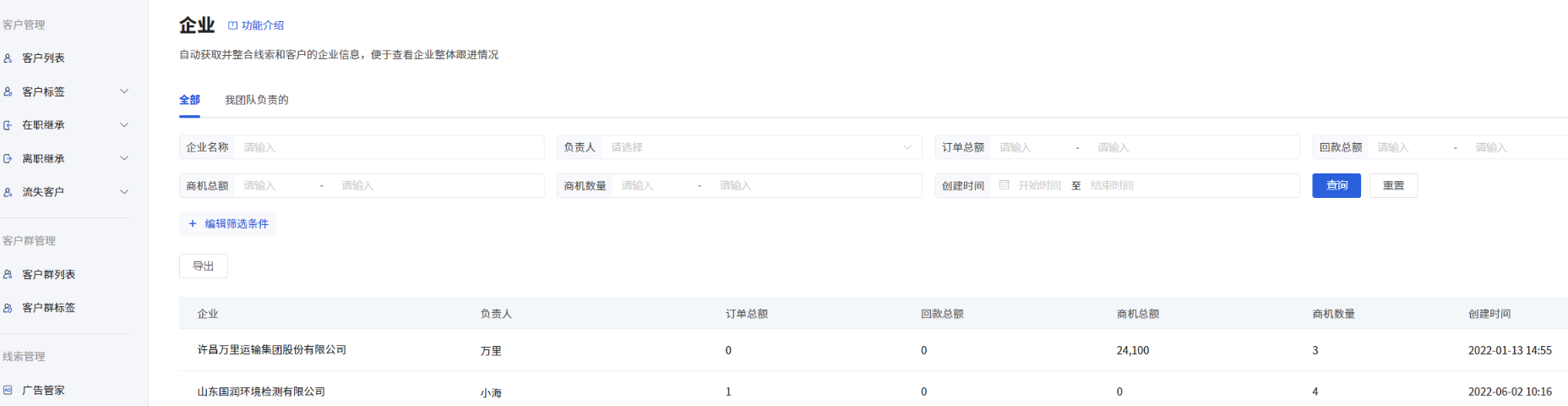
Task: Click the 客户列表 sidebar icon
Action: pos(8,58)
